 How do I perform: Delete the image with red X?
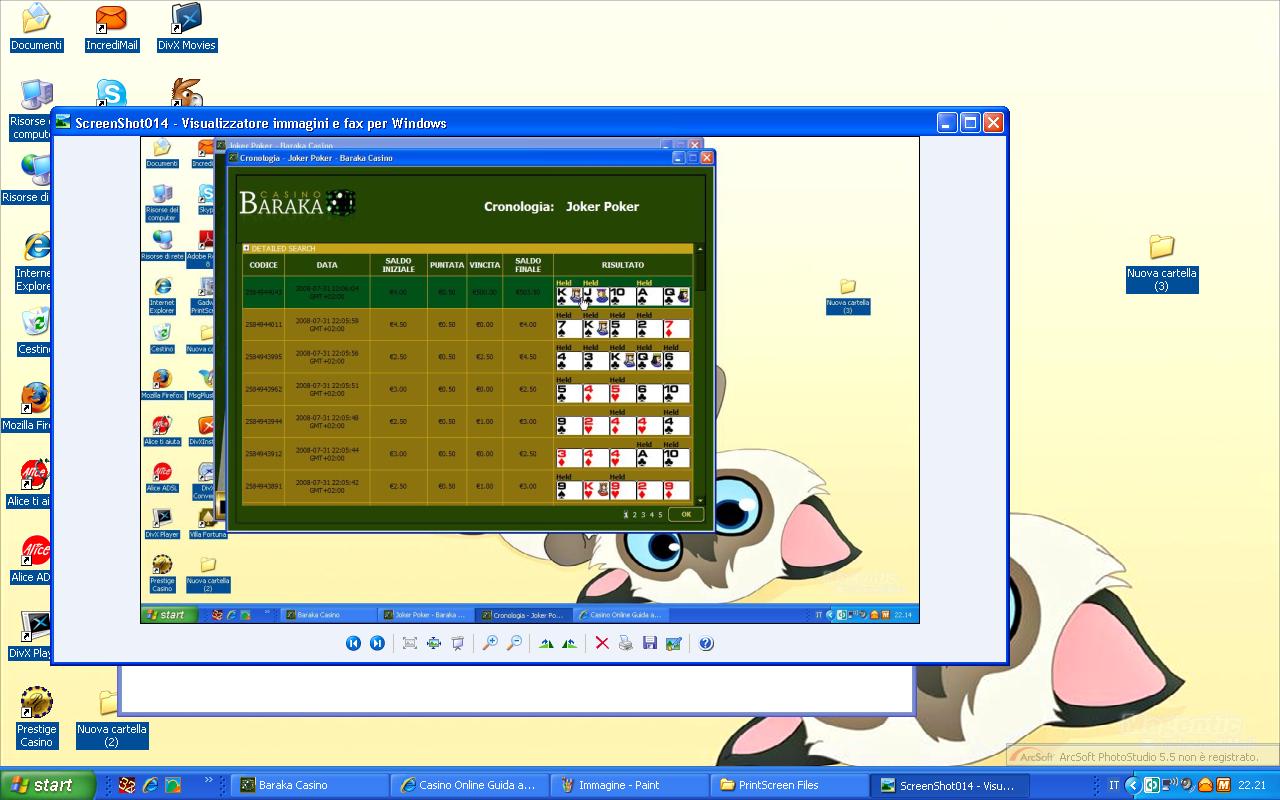[x=602, y=643]
